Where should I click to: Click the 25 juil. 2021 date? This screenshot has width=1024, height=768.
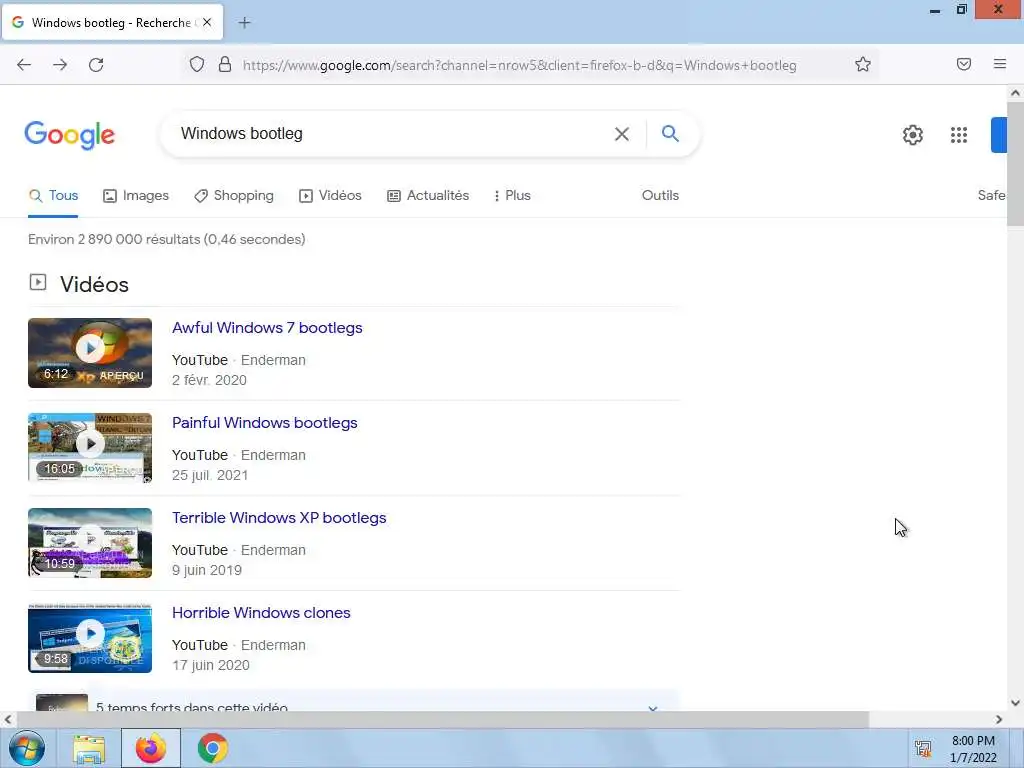210,475
